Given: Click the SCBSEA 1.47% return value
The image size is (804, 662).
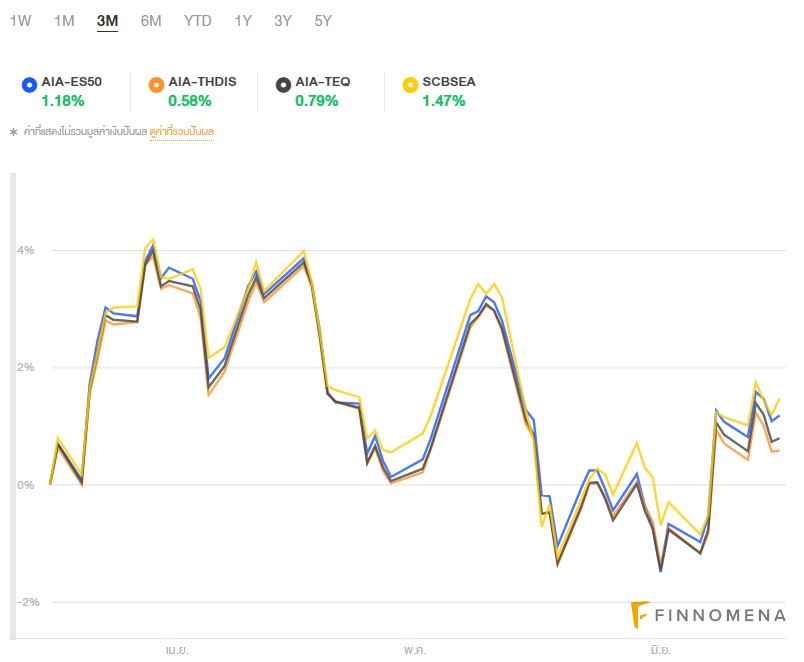Looking at the screenshot, I should [442, 101].
